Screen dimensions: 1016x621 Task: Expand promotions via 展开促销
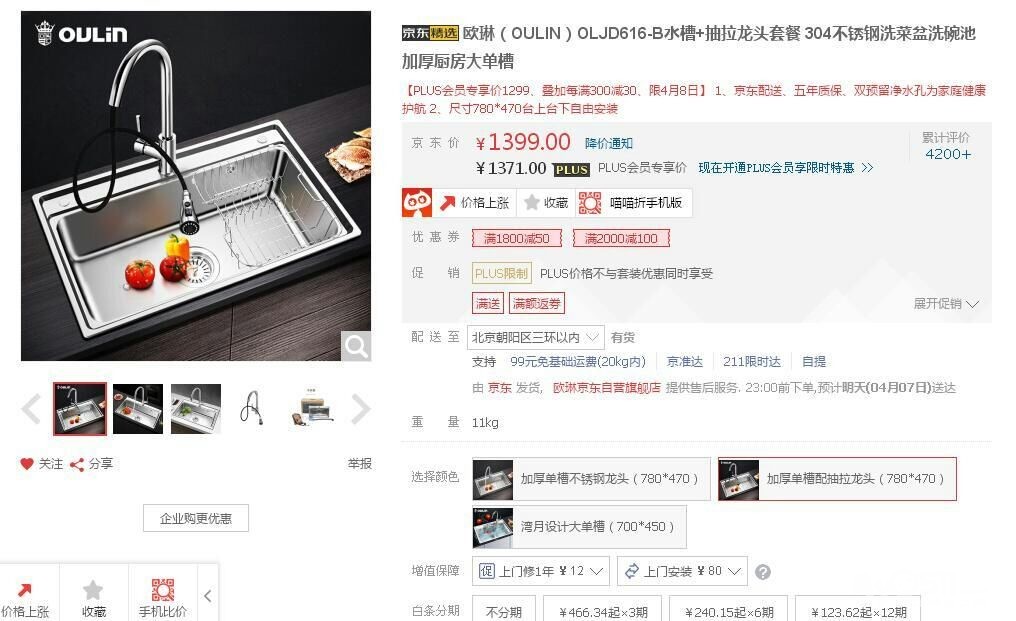tap(945, 303)
